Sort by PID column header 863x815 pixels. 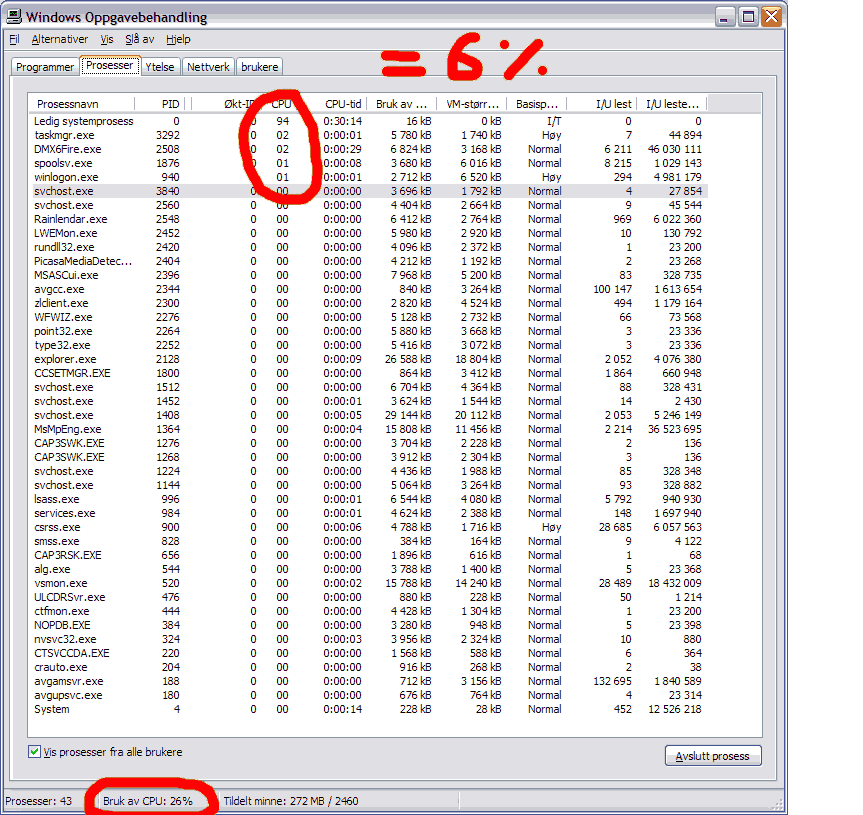tap(160, 103)
